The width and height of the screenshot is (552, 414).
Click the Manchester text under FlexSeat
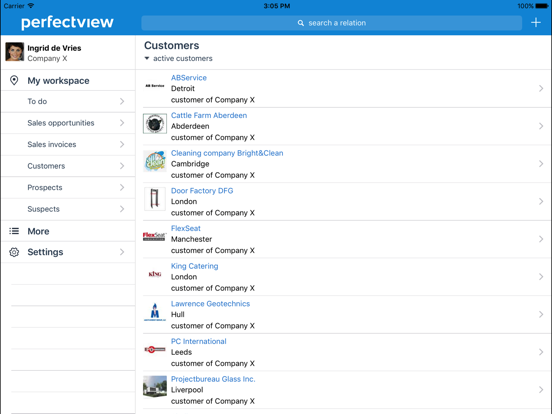click(192, 239)
